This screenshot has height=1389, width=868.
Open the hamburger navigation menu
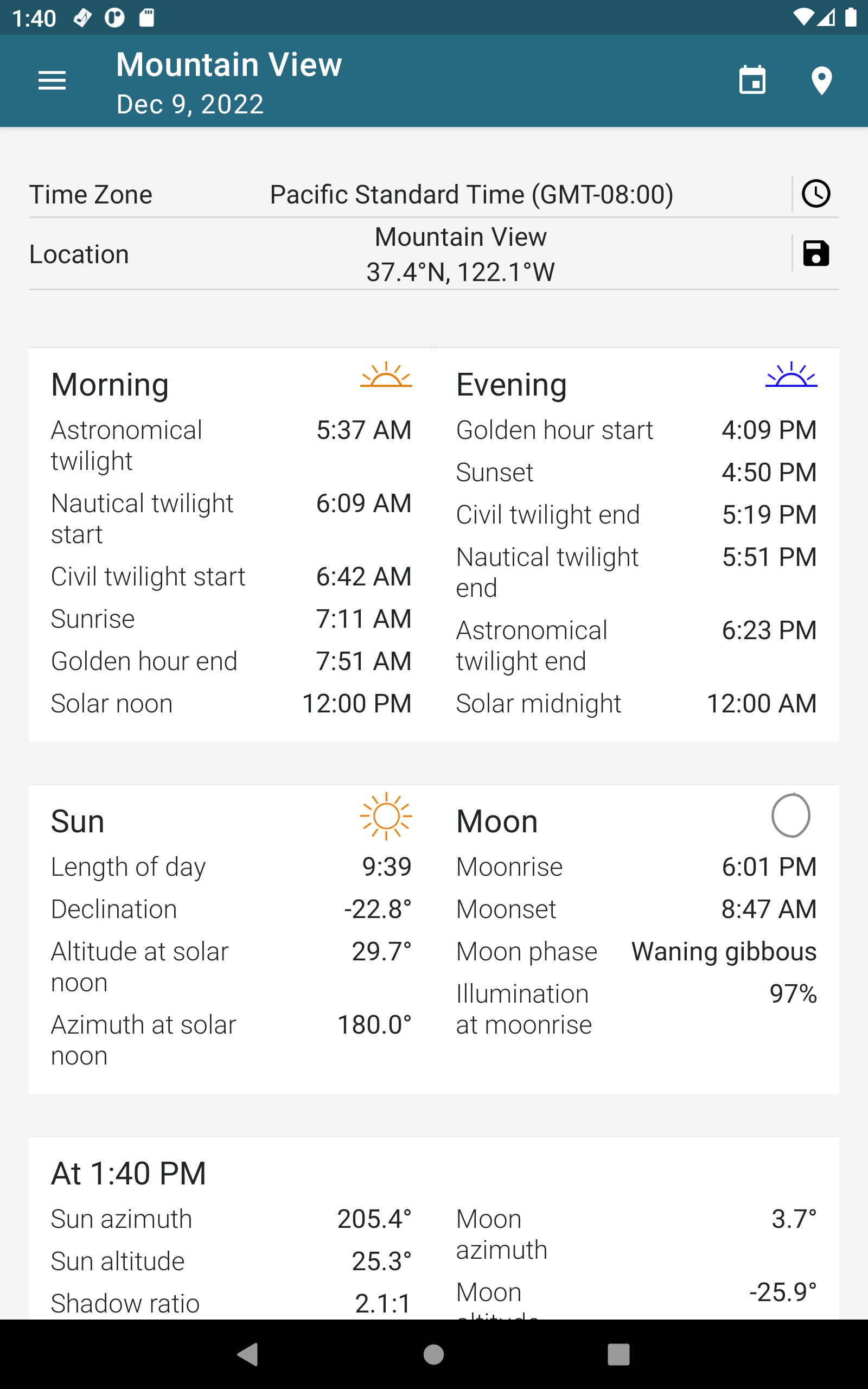coord(52,80)
